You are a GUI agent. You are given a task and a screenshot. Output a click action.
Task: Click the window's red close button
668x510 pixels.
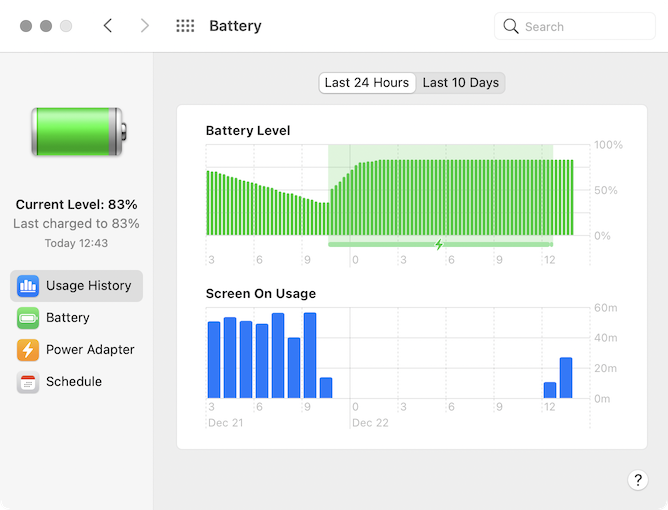pyautogui.click(x=26, y=26)
